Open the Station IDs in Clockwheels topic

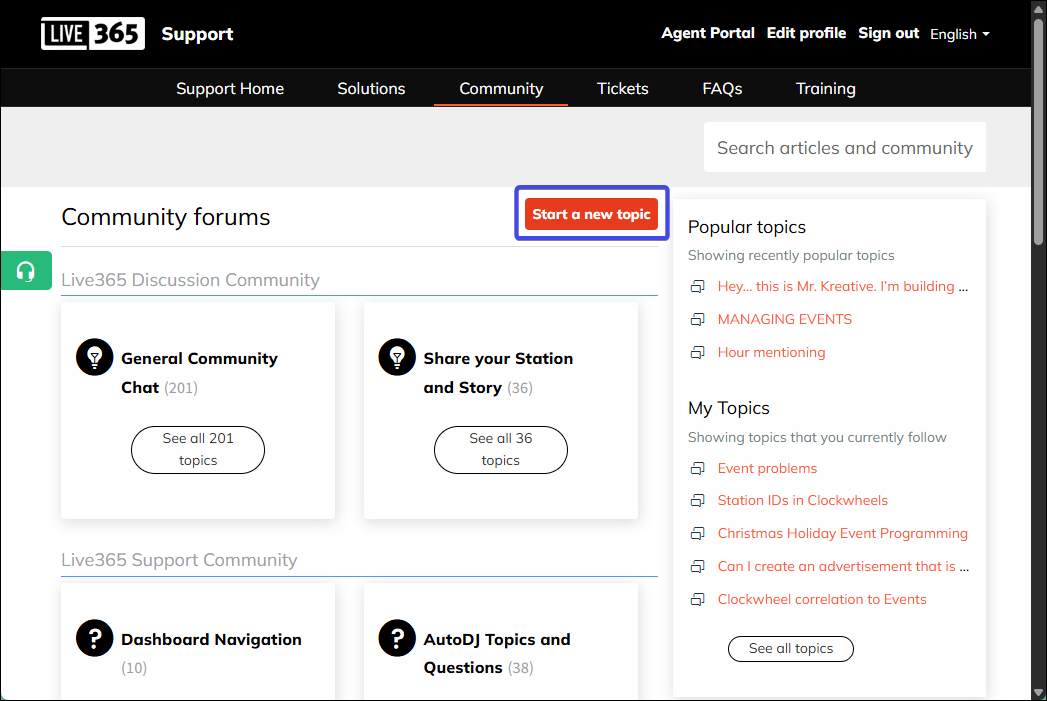[x=803, y=500]
